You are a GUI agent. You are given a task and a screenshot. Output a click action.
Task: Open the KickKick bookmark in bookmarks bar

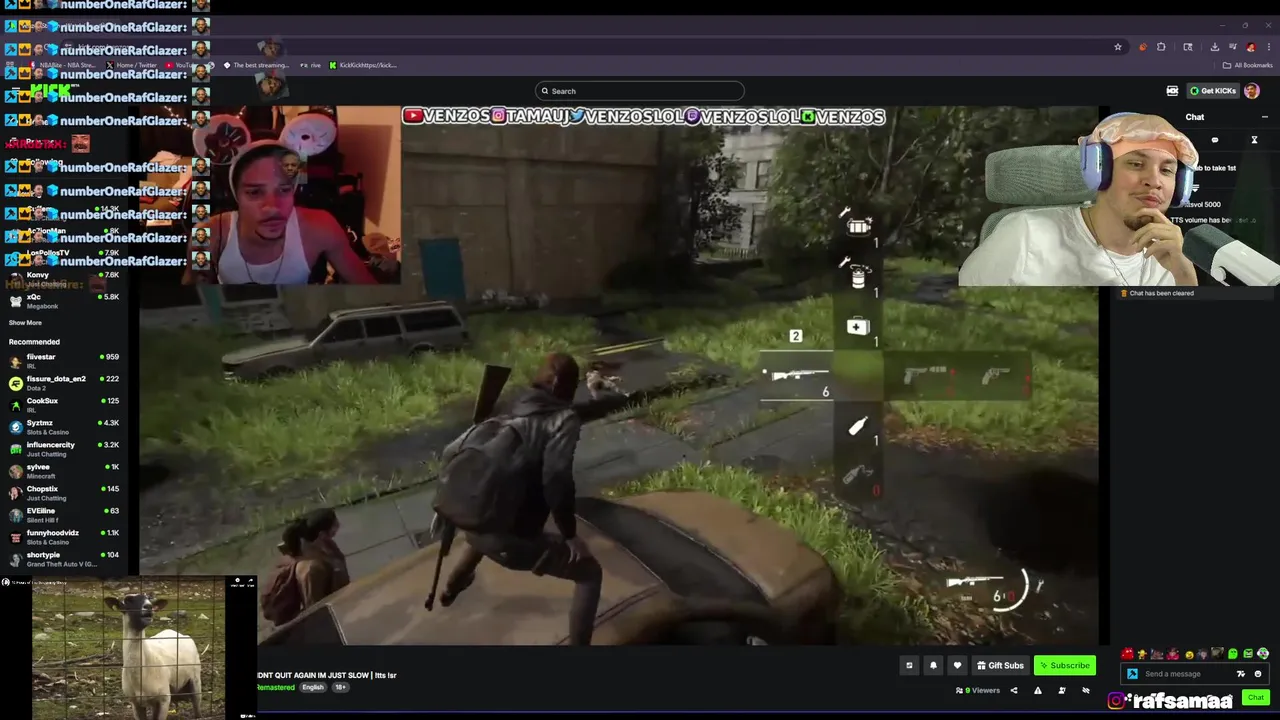pos(363,65)
